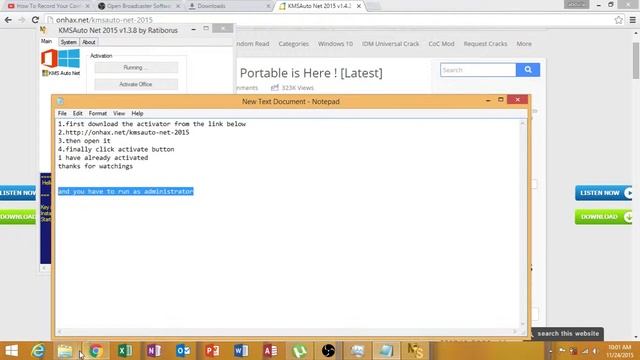640x360 pixels.
Task: Switch to How To Record browser tab
Action: click(x=48, y=6)
